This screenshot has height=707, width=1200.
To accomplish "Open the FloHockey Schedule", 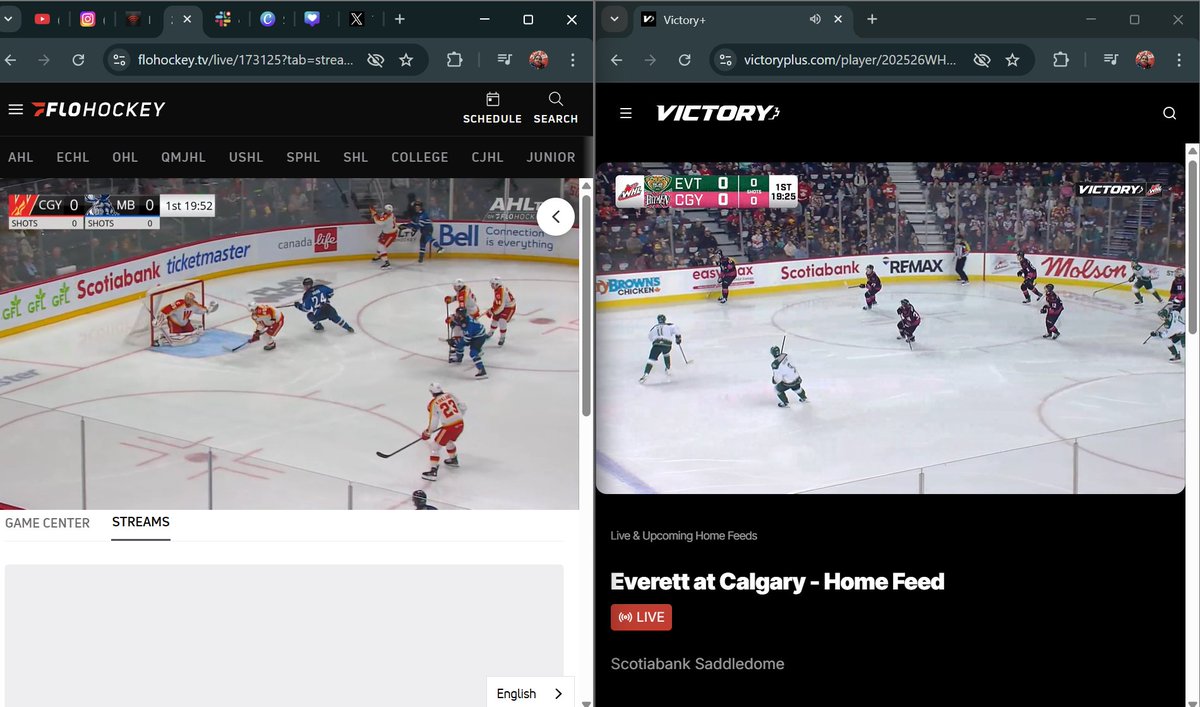I will click(x=492, y=108).
